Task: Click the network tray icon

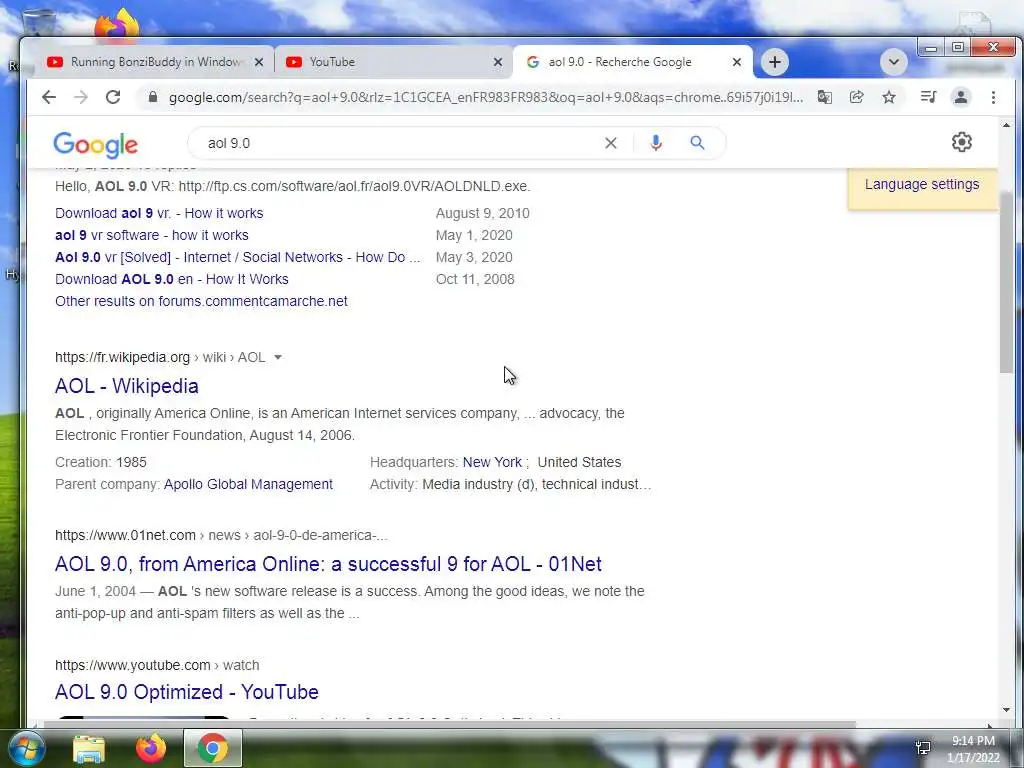Action: [x=923, y=748]
